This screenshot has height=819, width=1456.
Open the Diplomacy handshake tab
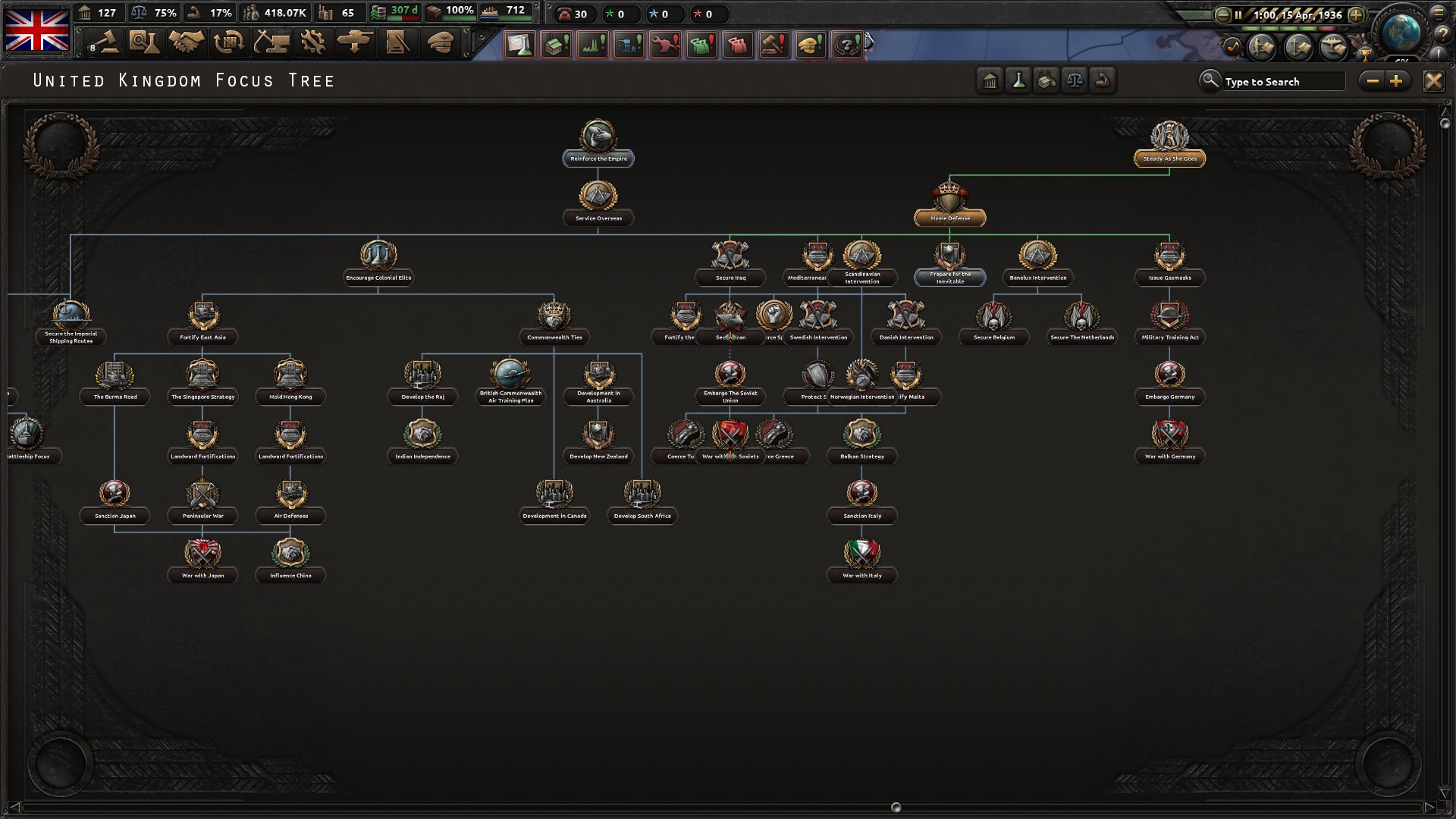(x=187, y=42)
